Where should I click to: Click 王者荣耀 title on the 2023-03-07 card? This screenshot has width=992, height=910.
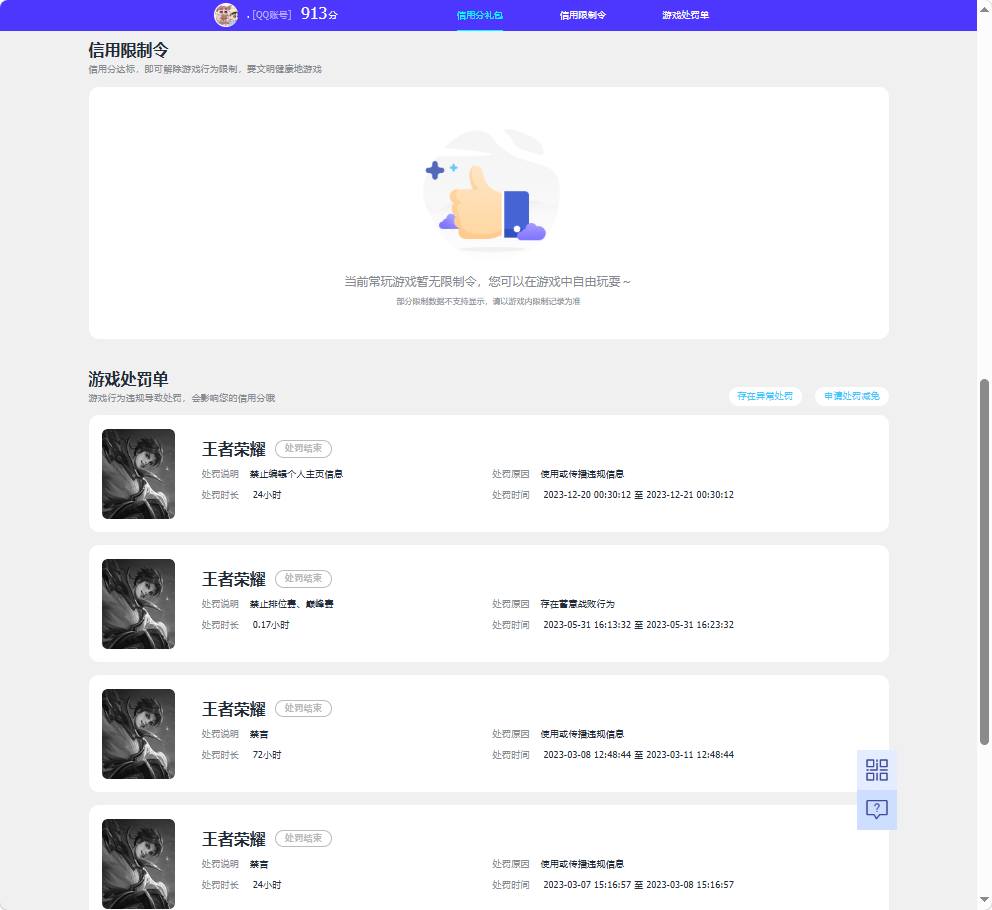[233, 839]
